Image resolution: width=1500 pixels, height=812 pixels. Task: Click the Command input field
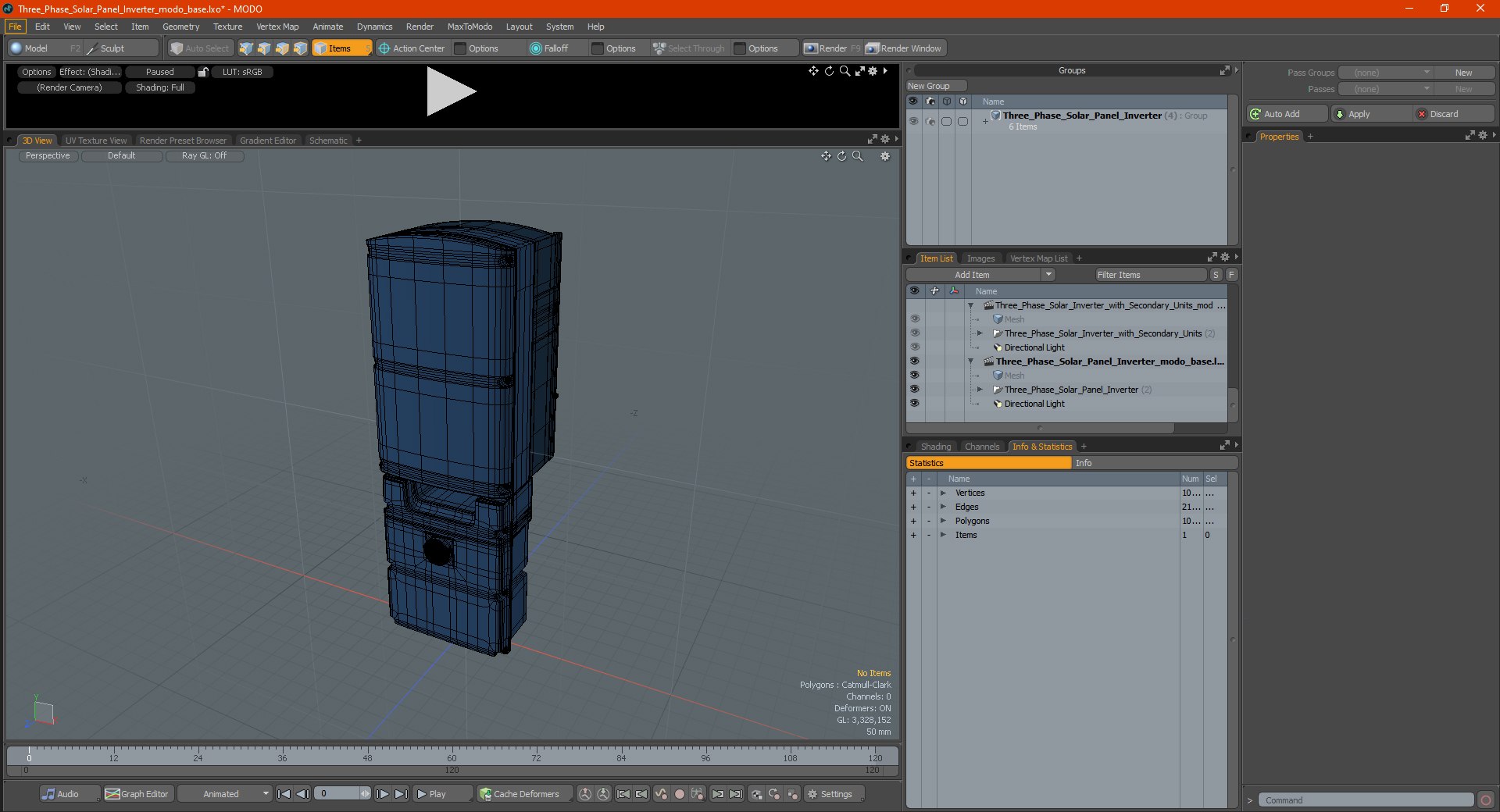1366,800
